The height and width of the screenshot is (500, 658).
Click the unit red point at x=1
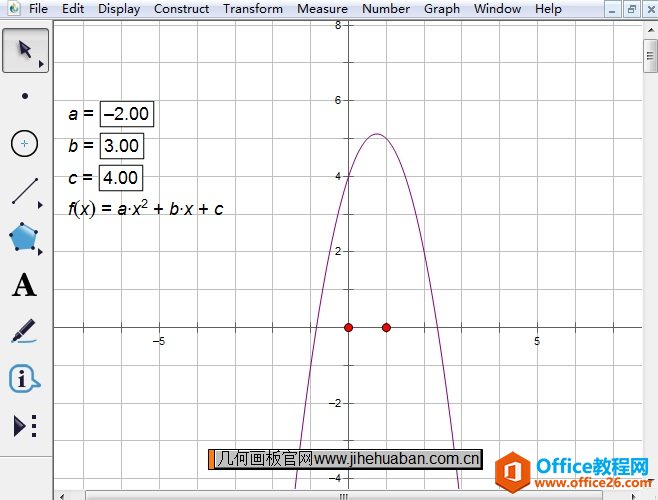pyautogui.click(x=386, y=327)
